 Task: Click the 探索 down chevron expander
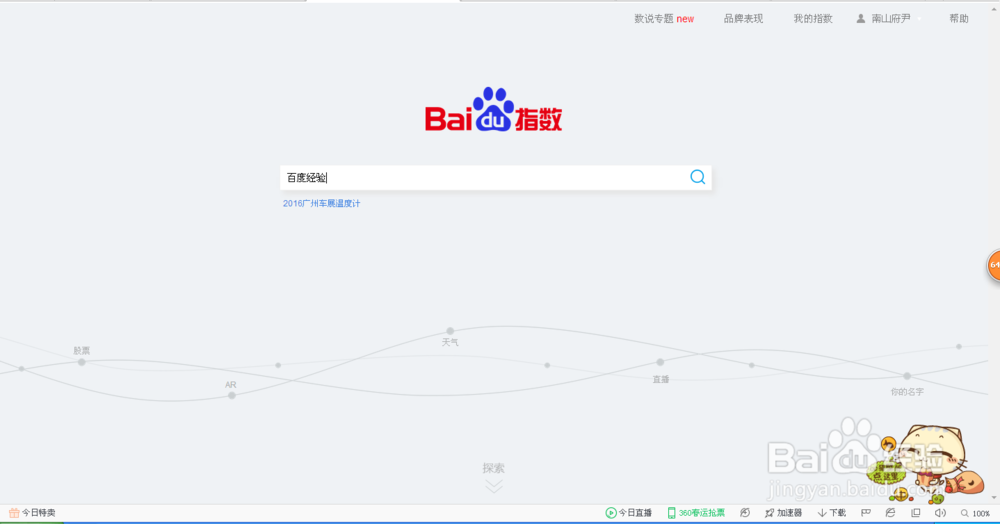494,486
